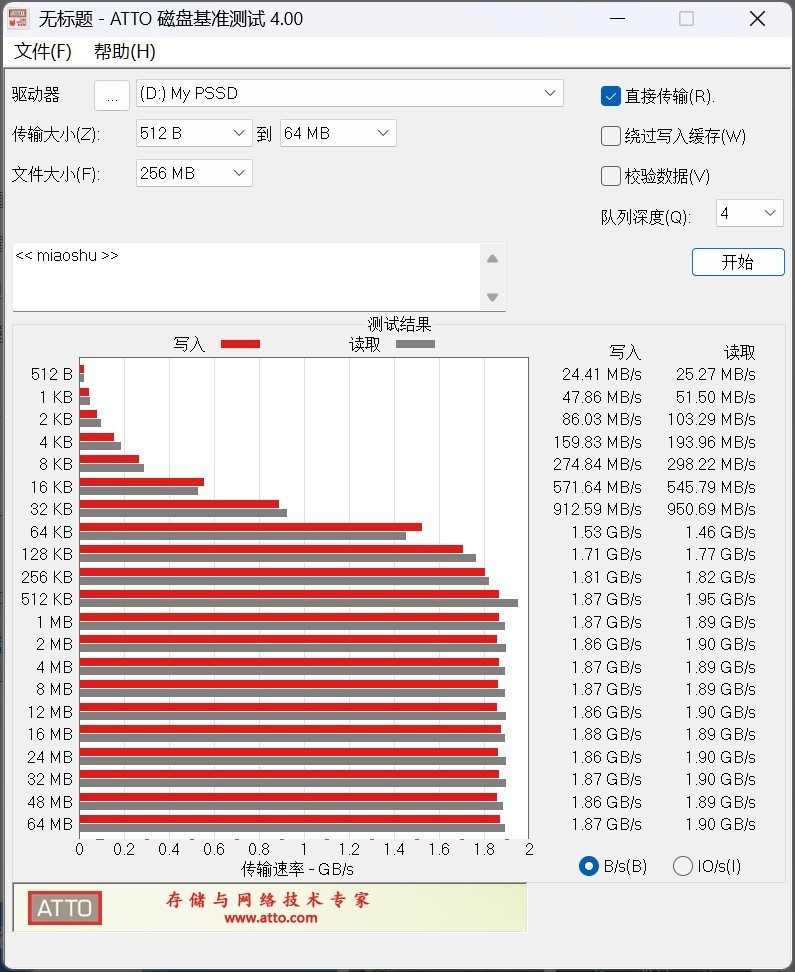The width and height of the screenshot is (795, 972).
Task: Click the browse drive '...' button
Action: click(112, 95)
